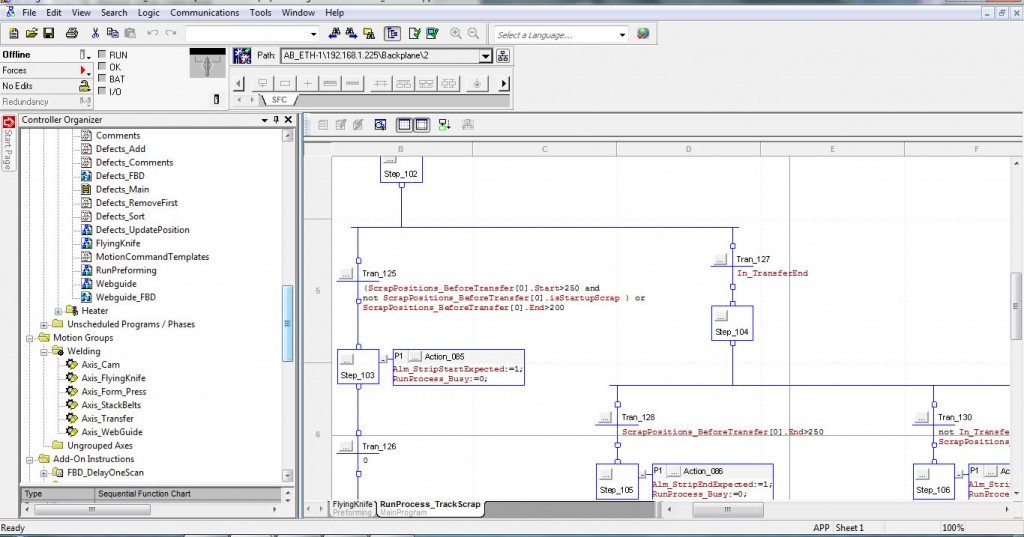
Task: Click the Cut scissors icon
Action: pyautogui.click(x=95, y=33)
